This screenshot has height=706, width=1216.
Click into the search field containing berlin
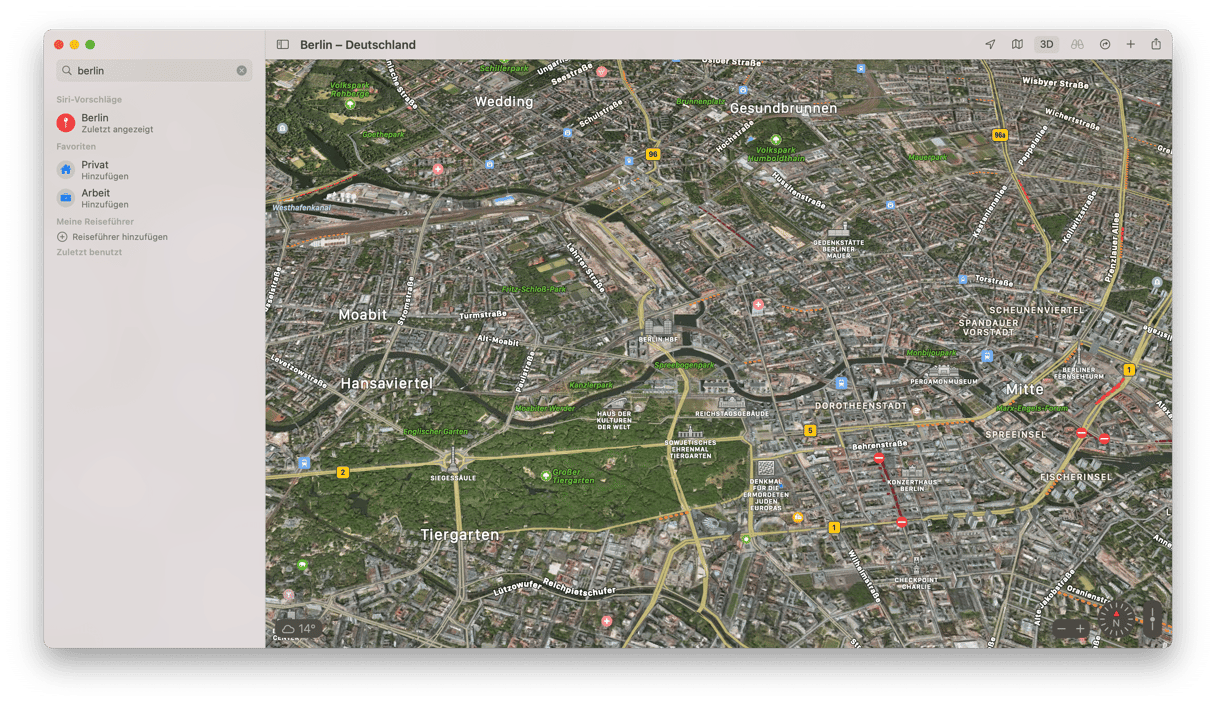(x=154, y=71)
